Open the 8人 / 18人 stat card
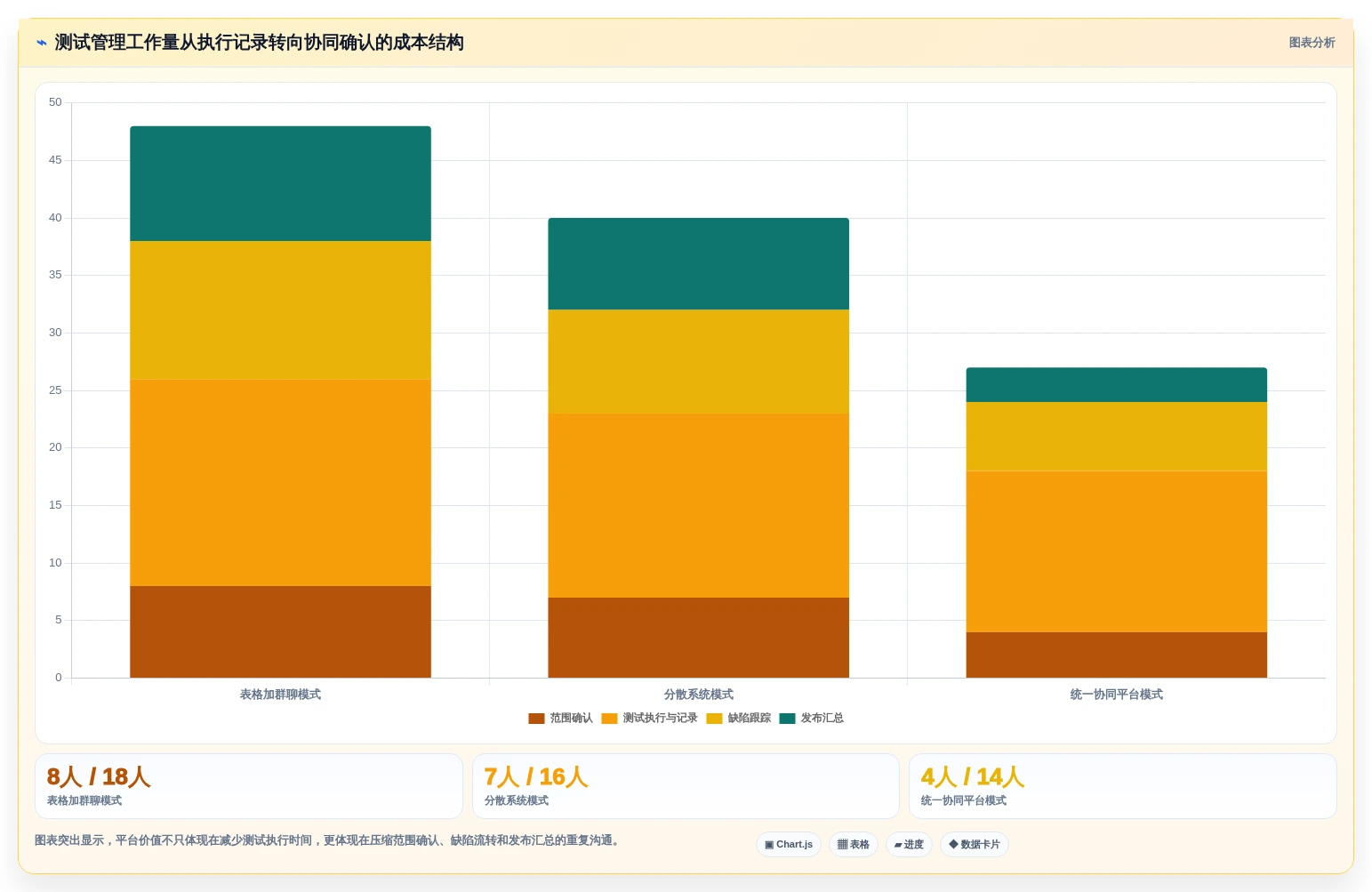 point(249,786)
